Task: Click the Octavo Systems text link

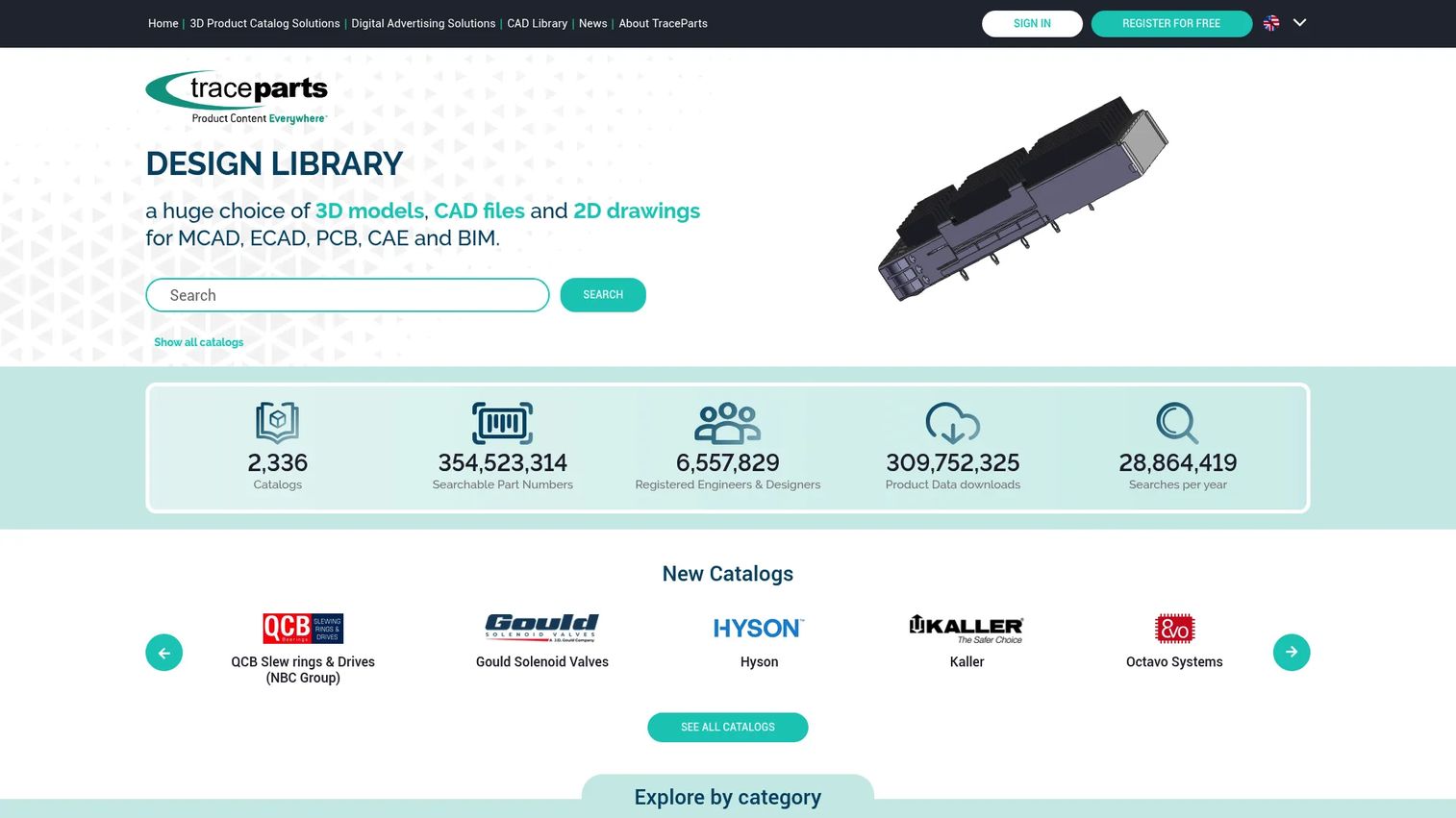Action: (1174, 662)
